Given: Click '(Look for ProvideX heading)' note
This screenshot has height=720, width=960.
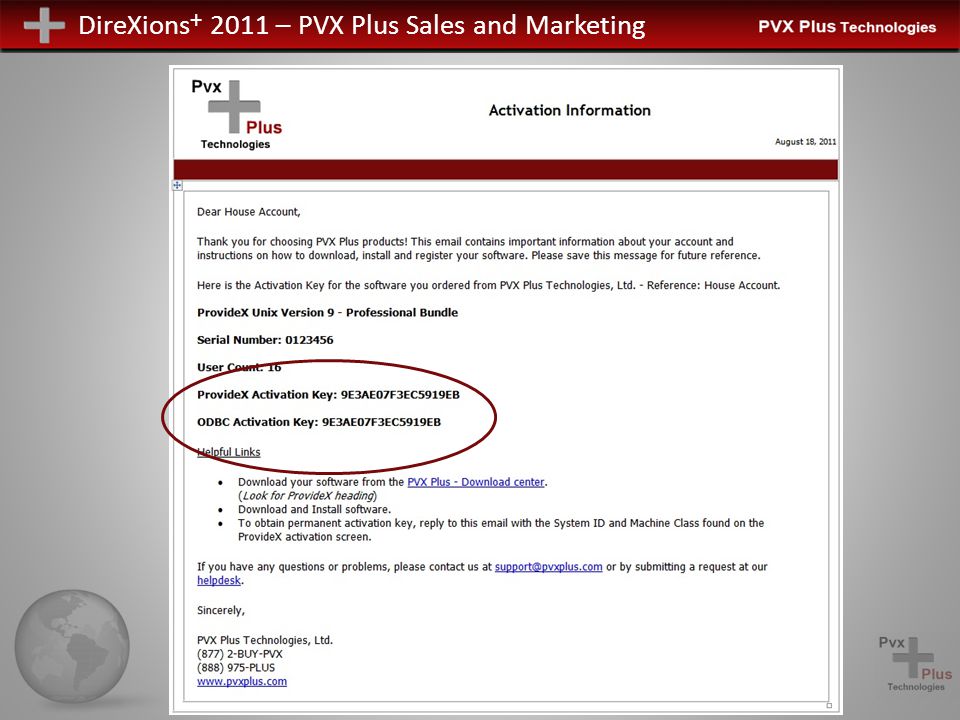Looking at the screenshot, I should (307, 496).
